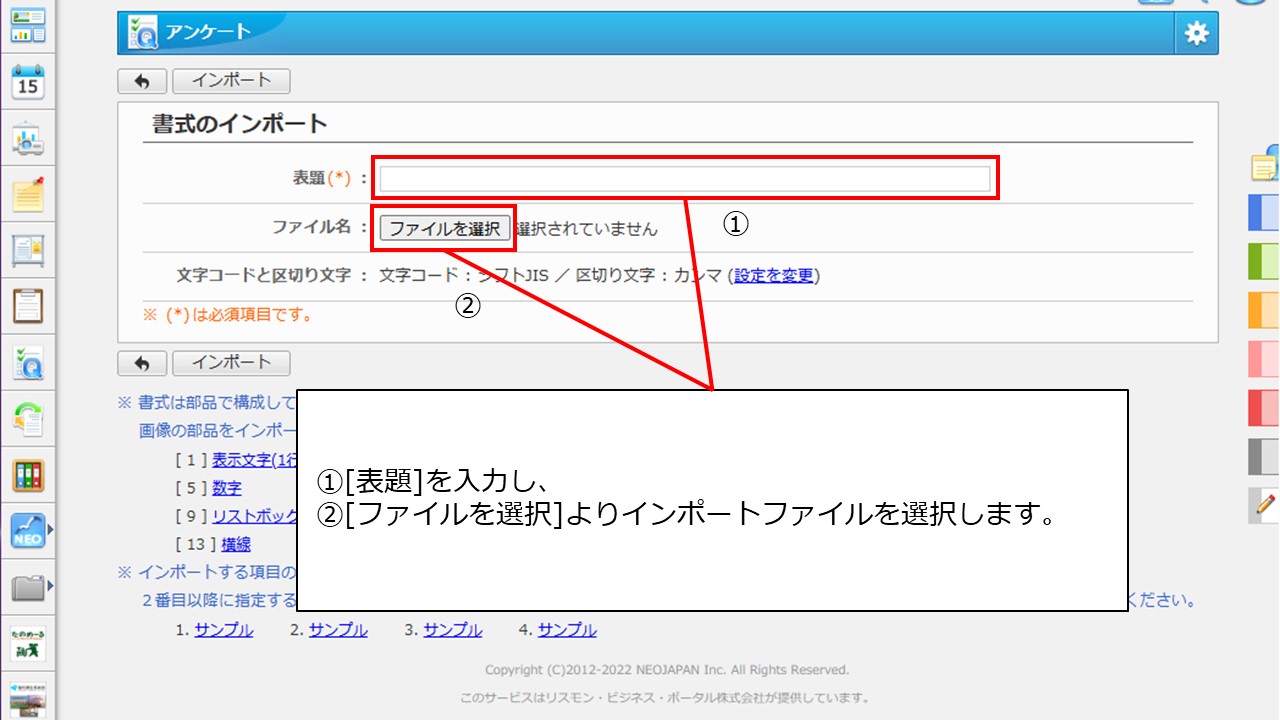Select the green color tab on right edge
The width and height of the screenshot is (1280, 720).
[x=1264, y=261]
